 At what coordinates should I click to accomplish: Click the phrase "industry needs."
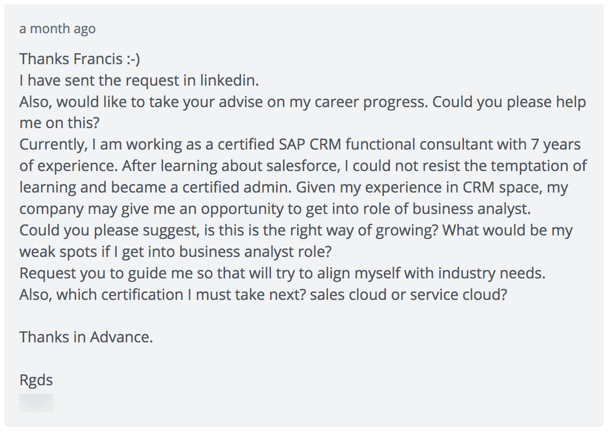(492, 273)
